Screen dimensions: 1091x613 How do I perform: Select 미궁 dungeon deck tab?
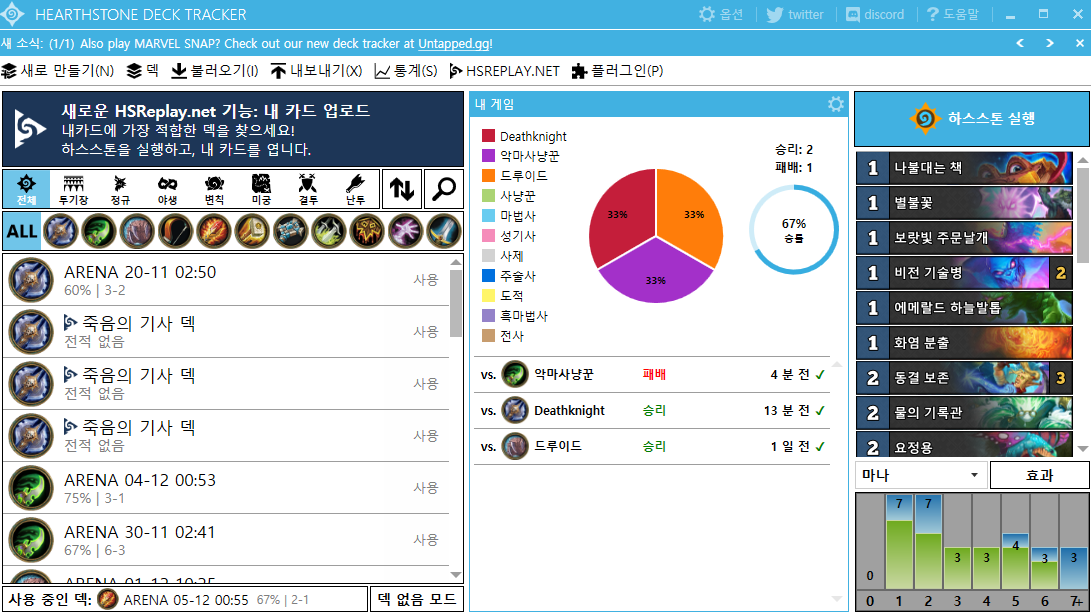click(x=261, y=189)
